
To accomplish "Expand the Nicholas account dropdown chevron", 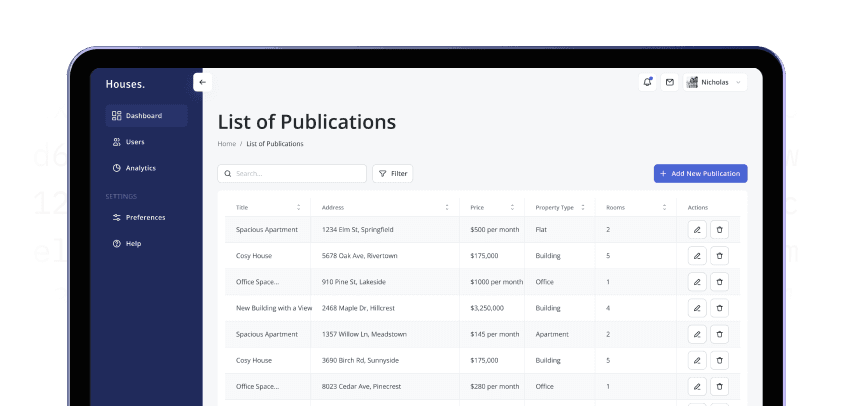I will pos(738,83).
